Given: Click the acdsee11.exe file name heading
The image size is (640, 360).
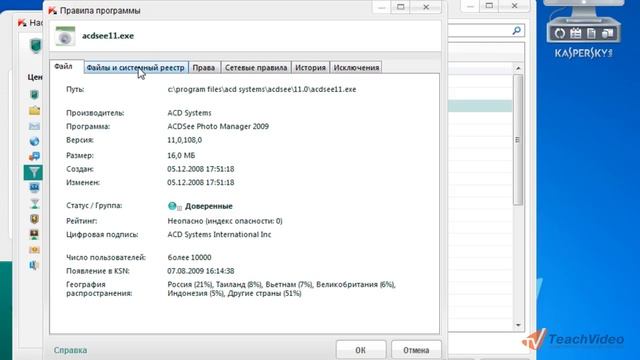Looking at the screenshot, I should tap(108, 36).
